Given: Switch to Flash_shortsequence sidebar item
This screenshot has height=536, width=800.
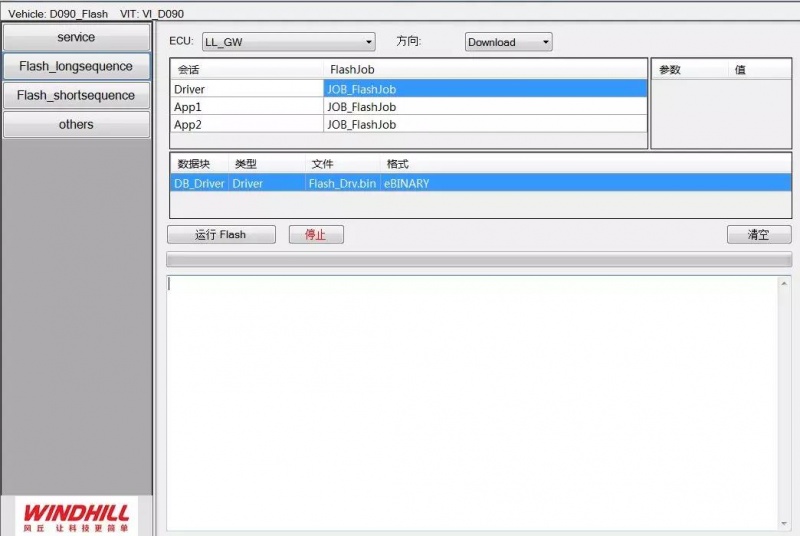Looking at the screenshot, I should coord(76,95).
